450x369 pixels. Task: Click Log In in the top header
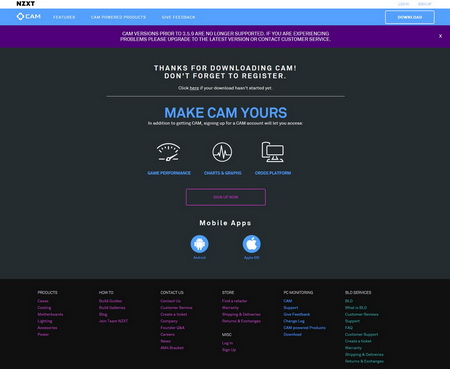coord(403,4)
